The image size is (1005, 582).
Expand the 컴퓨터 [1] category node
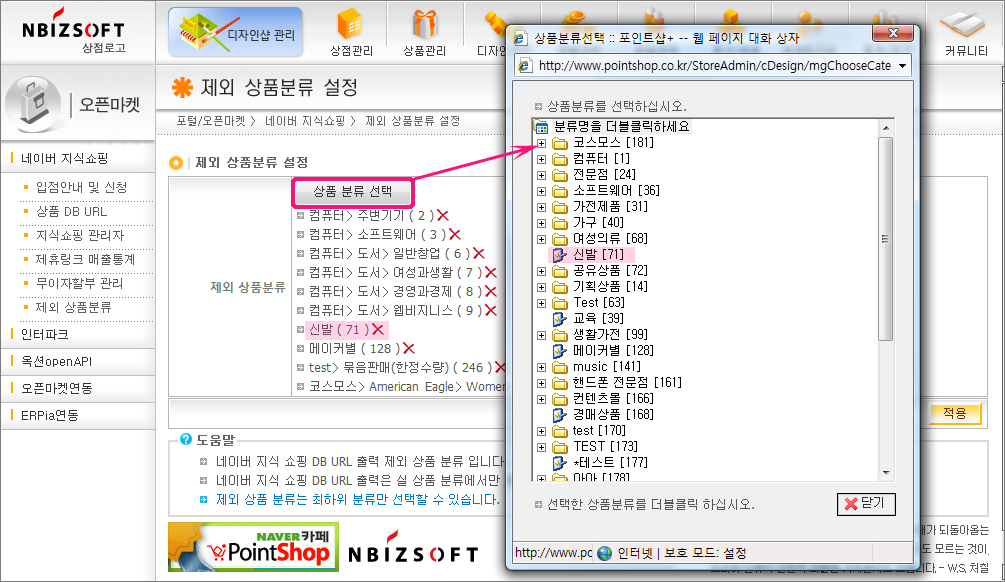click(541, 159)
